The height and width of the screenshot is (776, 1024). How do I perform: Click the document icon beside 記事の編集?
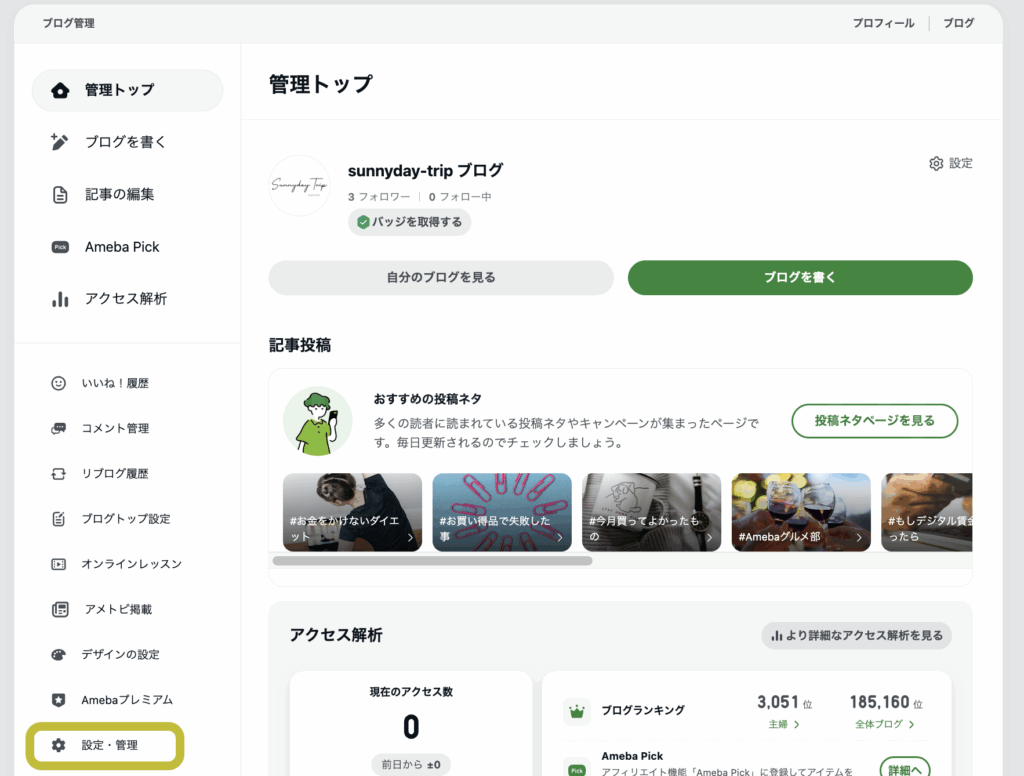click(59, 194)
